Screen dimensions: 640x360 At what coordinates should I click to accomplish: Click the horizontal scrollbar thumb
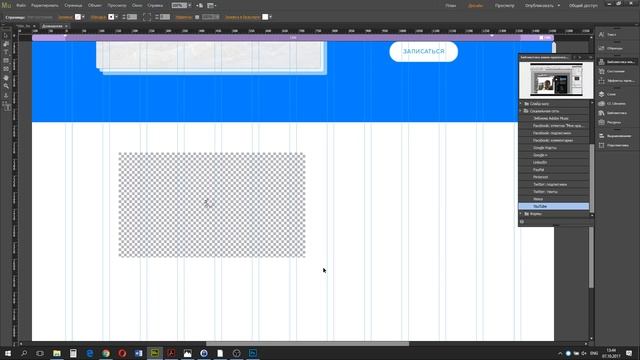pos(307,344)
